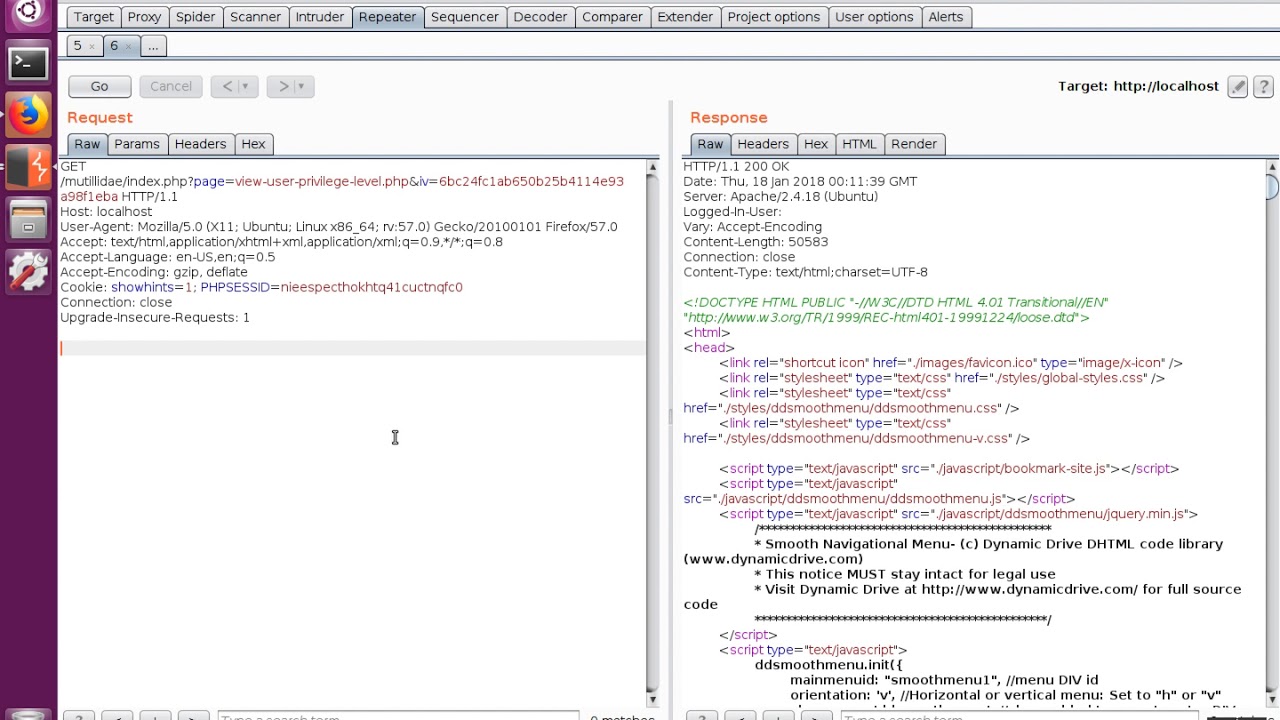Click 'Target: http://localhost' label
Viewport: 1280px width, 720px height.
coord(1138,86)
